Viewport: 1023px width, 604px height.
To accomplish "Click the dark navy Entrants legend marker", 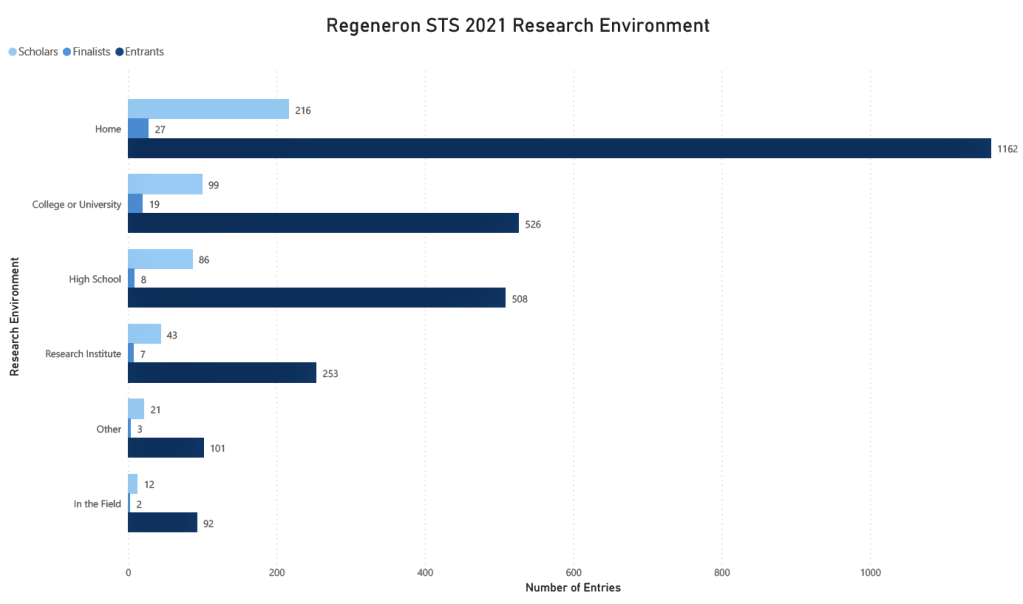I will (119, 52).
